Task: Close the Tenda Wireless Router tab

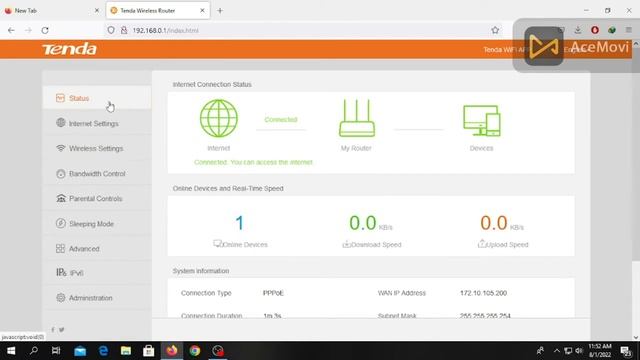Action: tap(202, 11)
